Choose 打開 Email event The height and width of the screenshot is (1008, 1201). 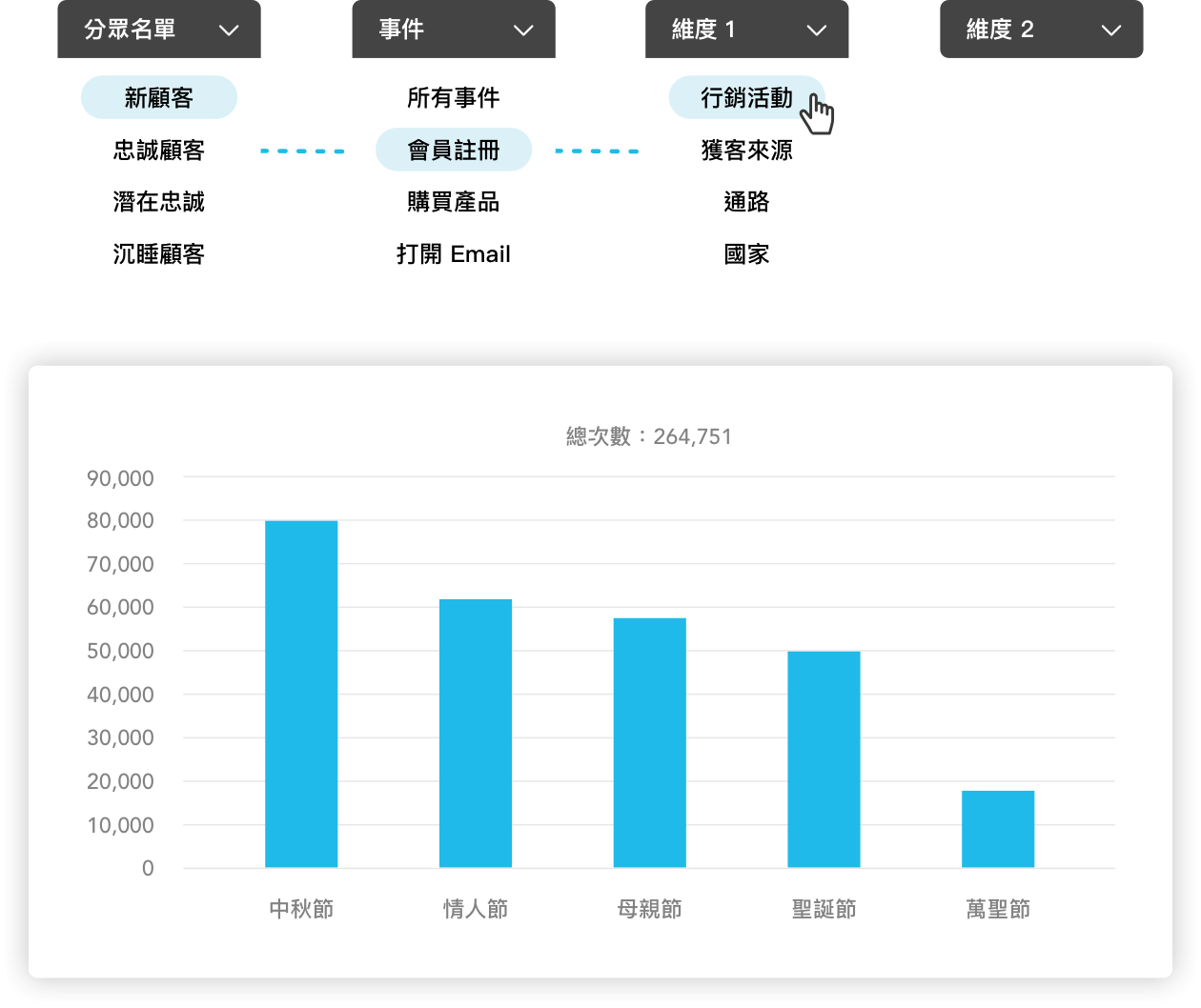tap(453, 254)
